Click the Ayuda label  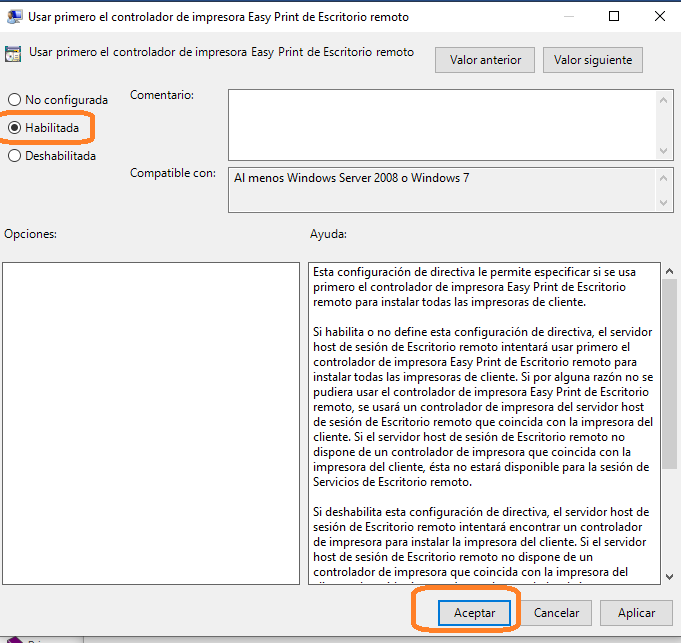click(x=328, y=234)
